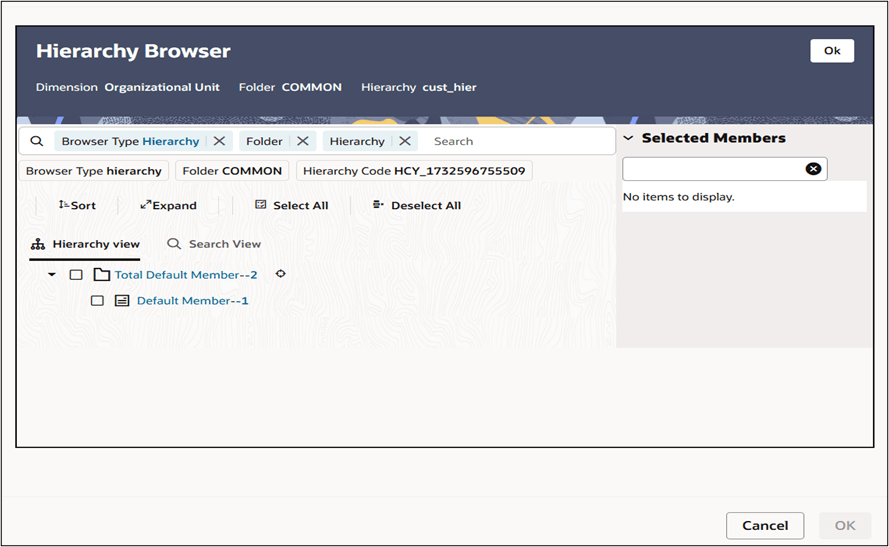
Task: Click the cust_hier hierarchy name
Action: tap(450, 87)
